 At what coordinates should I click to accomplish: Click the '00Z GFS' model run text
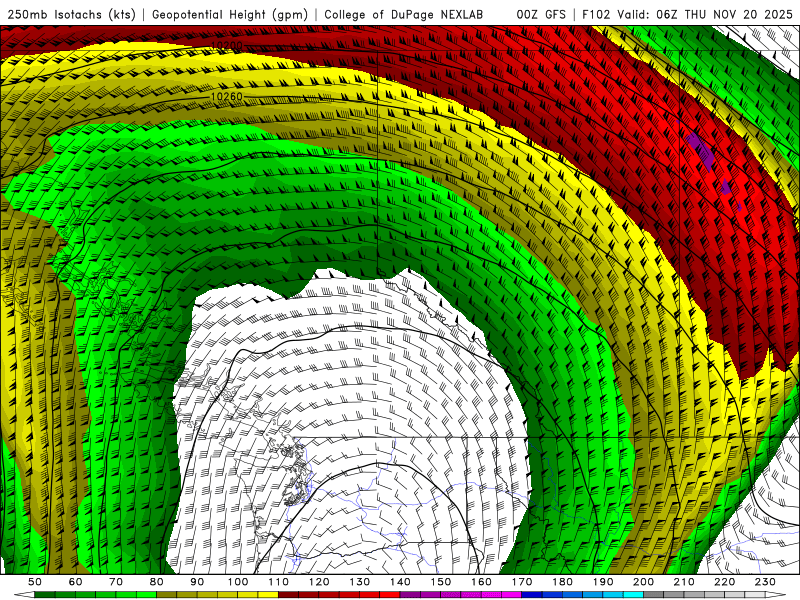pyautogui.click(x=541, y=14)
